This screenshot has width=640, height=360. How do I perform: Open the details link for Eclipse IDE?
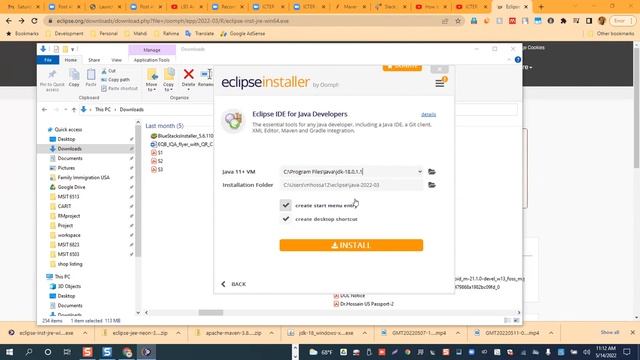428,114
